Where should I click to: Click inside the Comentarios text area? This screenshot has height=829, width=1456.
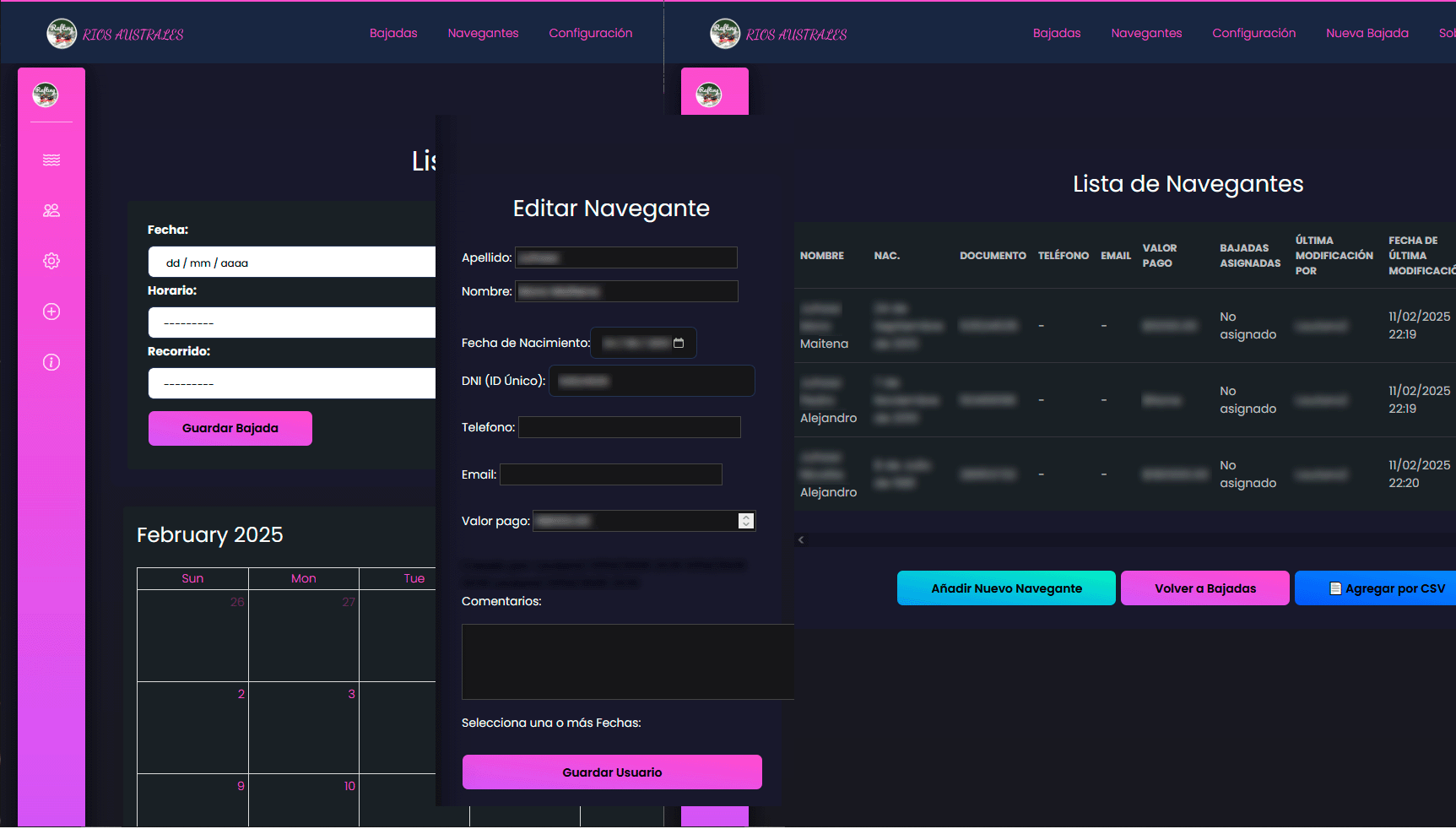pyautogui.click(x=627, y=661)
